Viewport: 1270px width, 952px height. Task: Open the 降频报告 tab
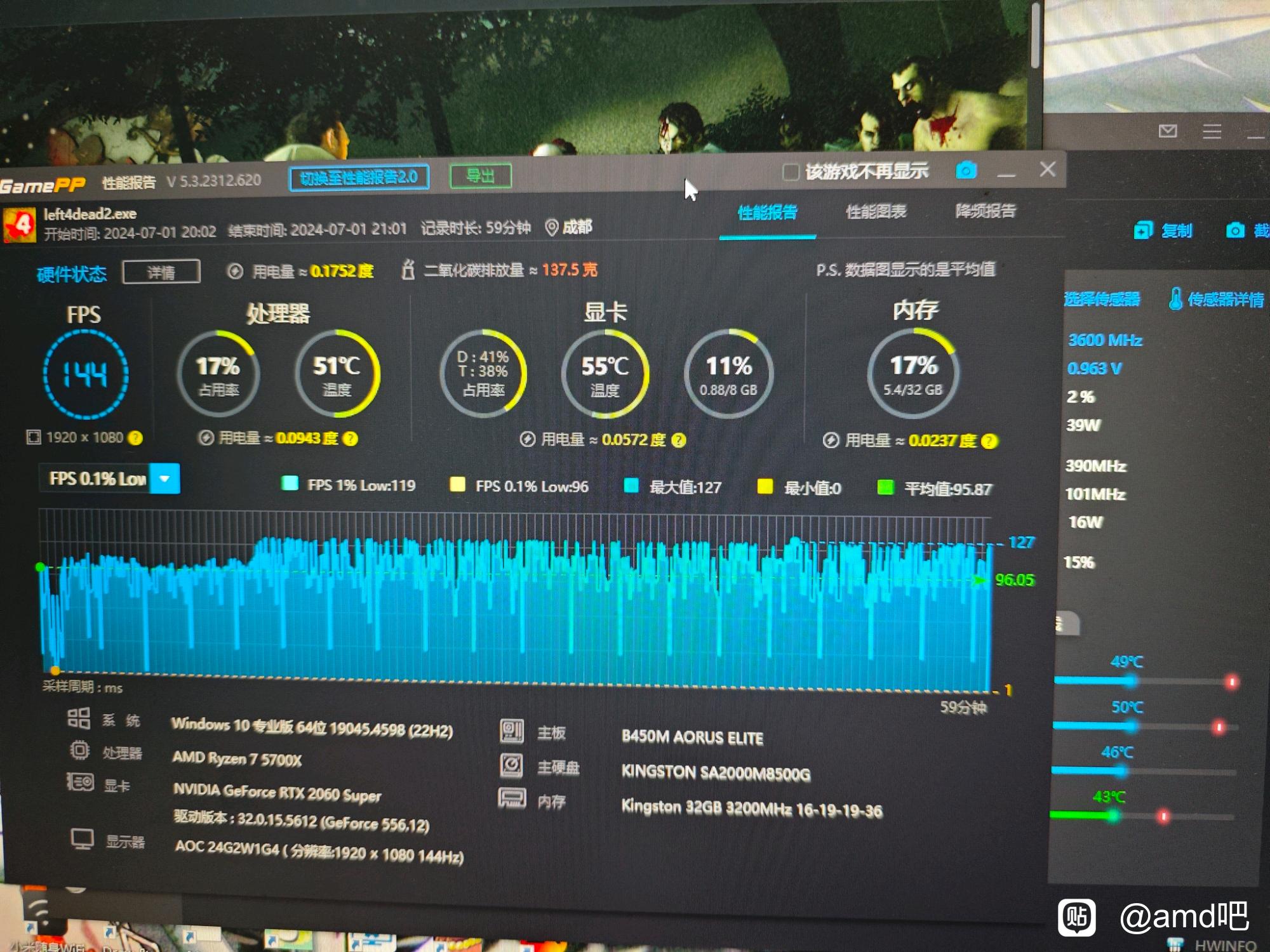(985, 211)
